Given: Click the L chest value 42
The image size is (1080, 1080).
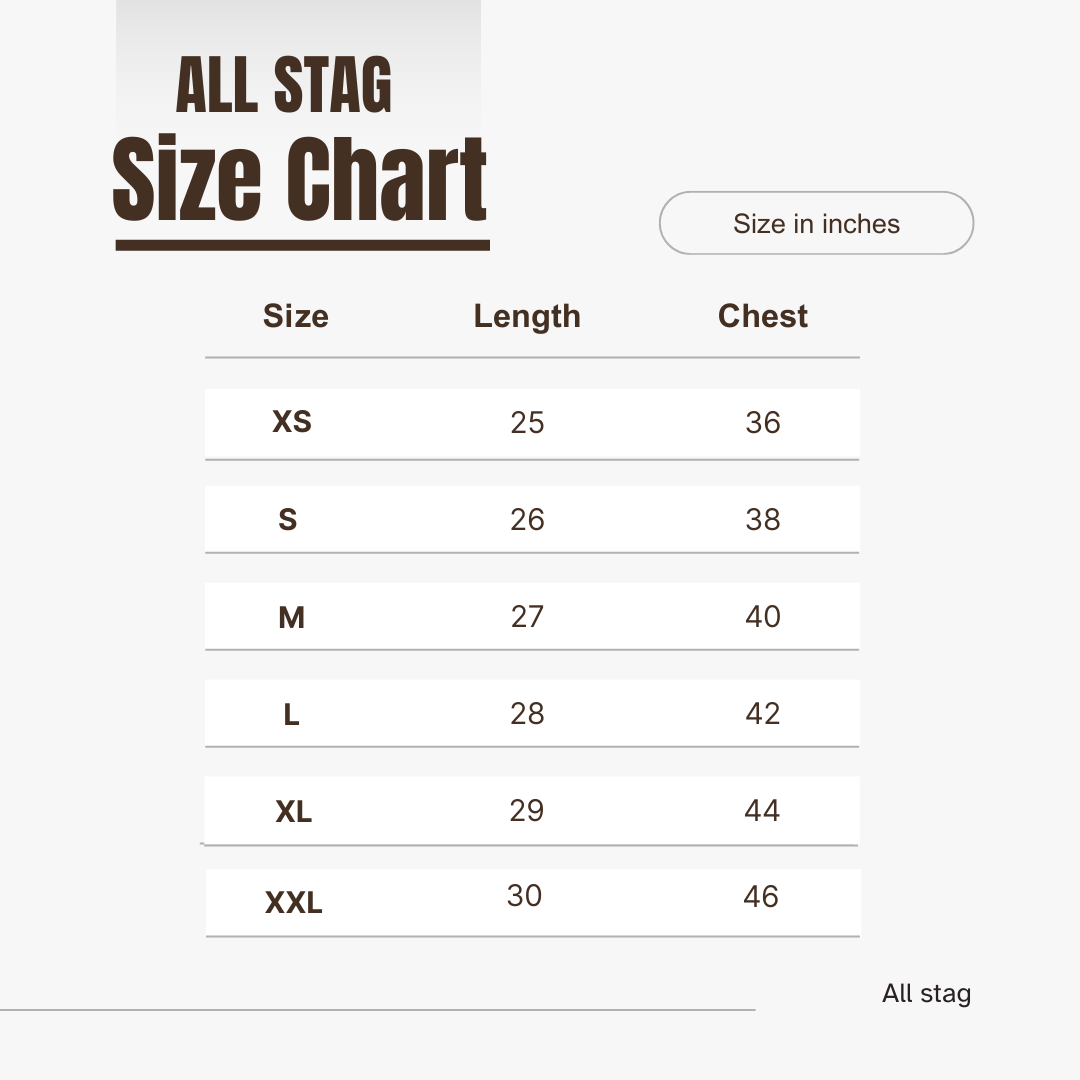Looking at the screenshot, I should [x=762, y=714].
